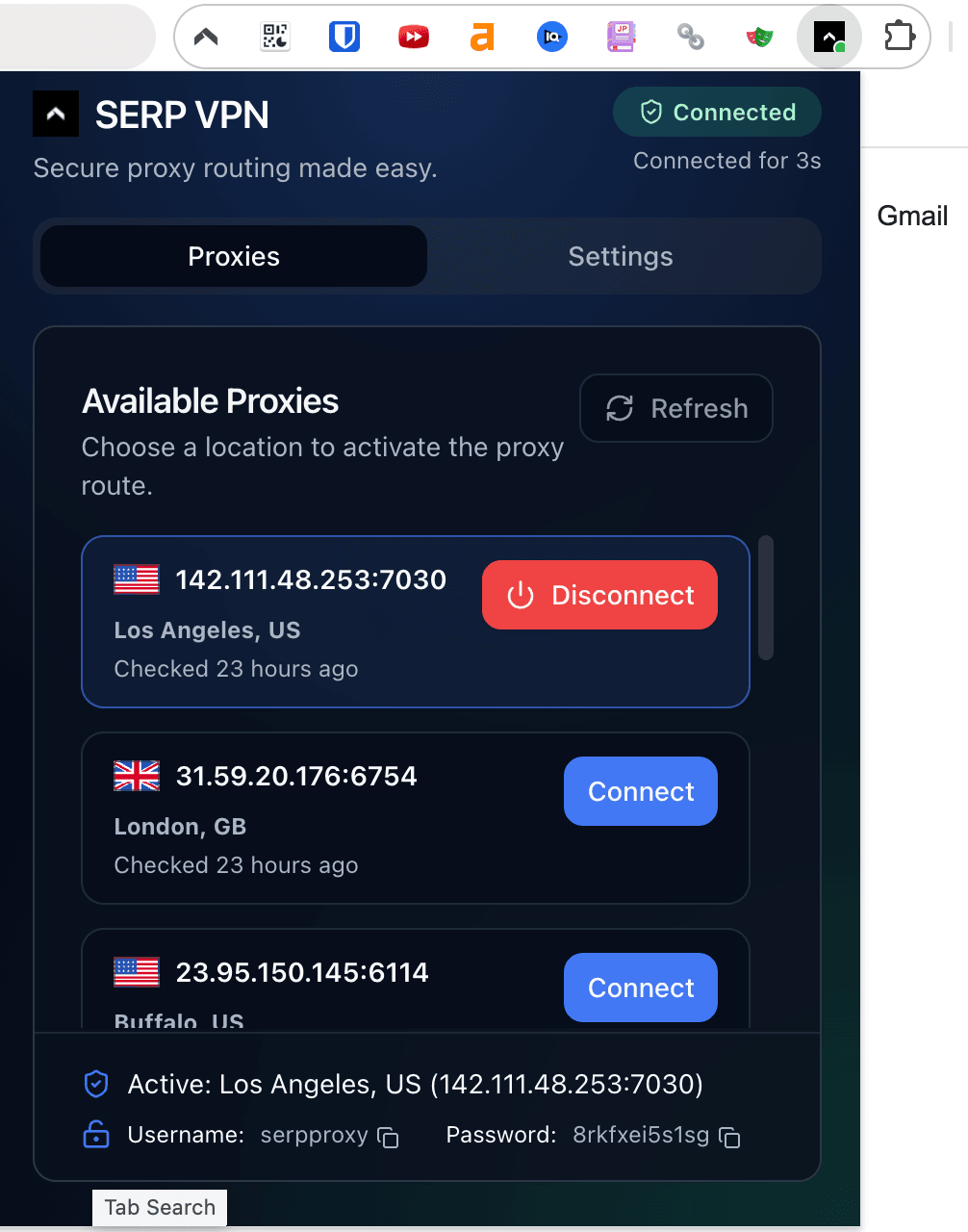Click the blue IQ extension icon

pyautogui.click(x=551, y=36)
